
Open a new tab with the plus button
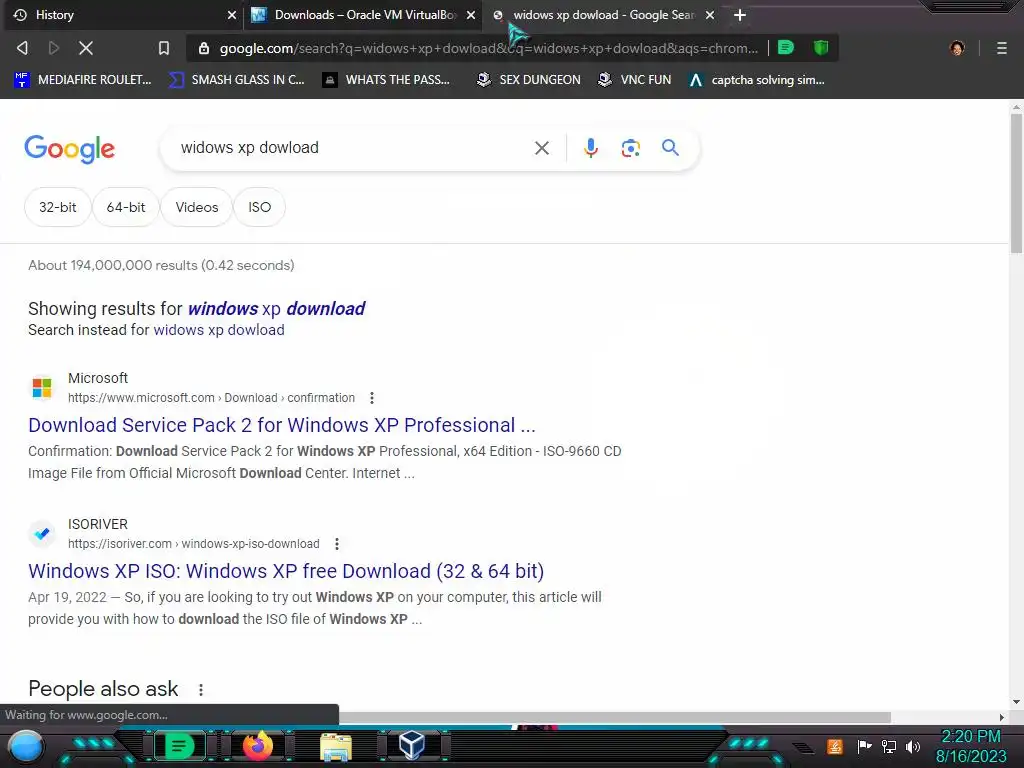click(739, 15)
